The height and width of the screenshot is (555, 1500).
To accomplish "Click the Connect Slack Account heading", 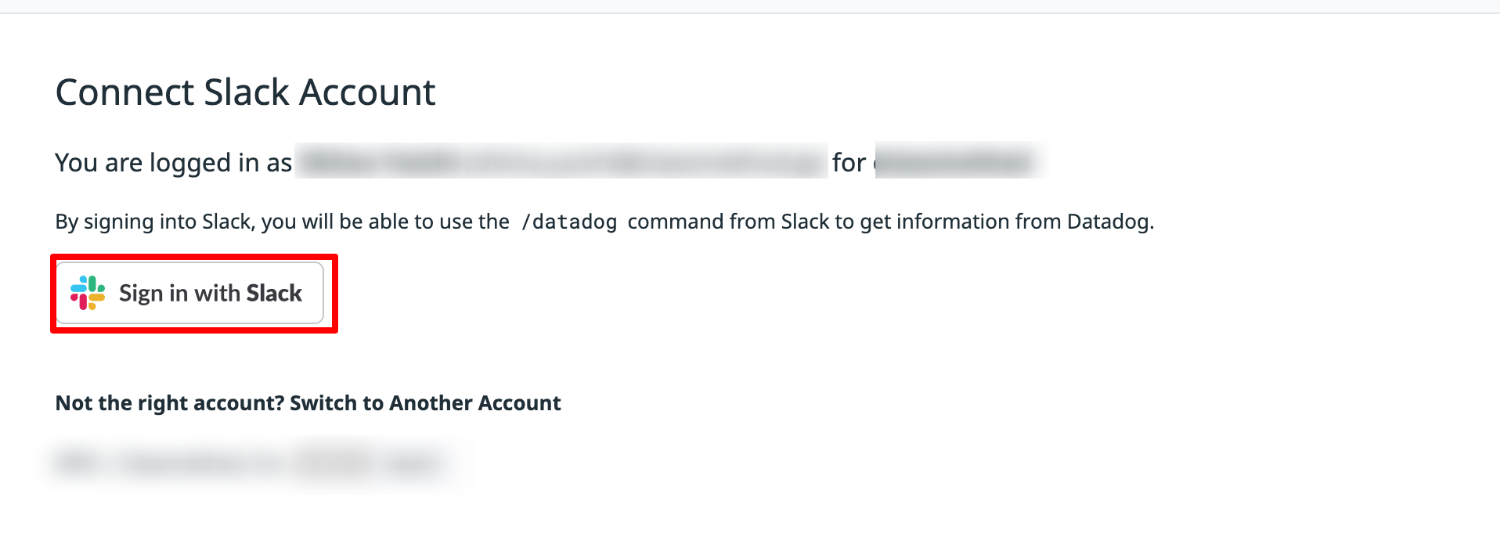I will (245, 92).
